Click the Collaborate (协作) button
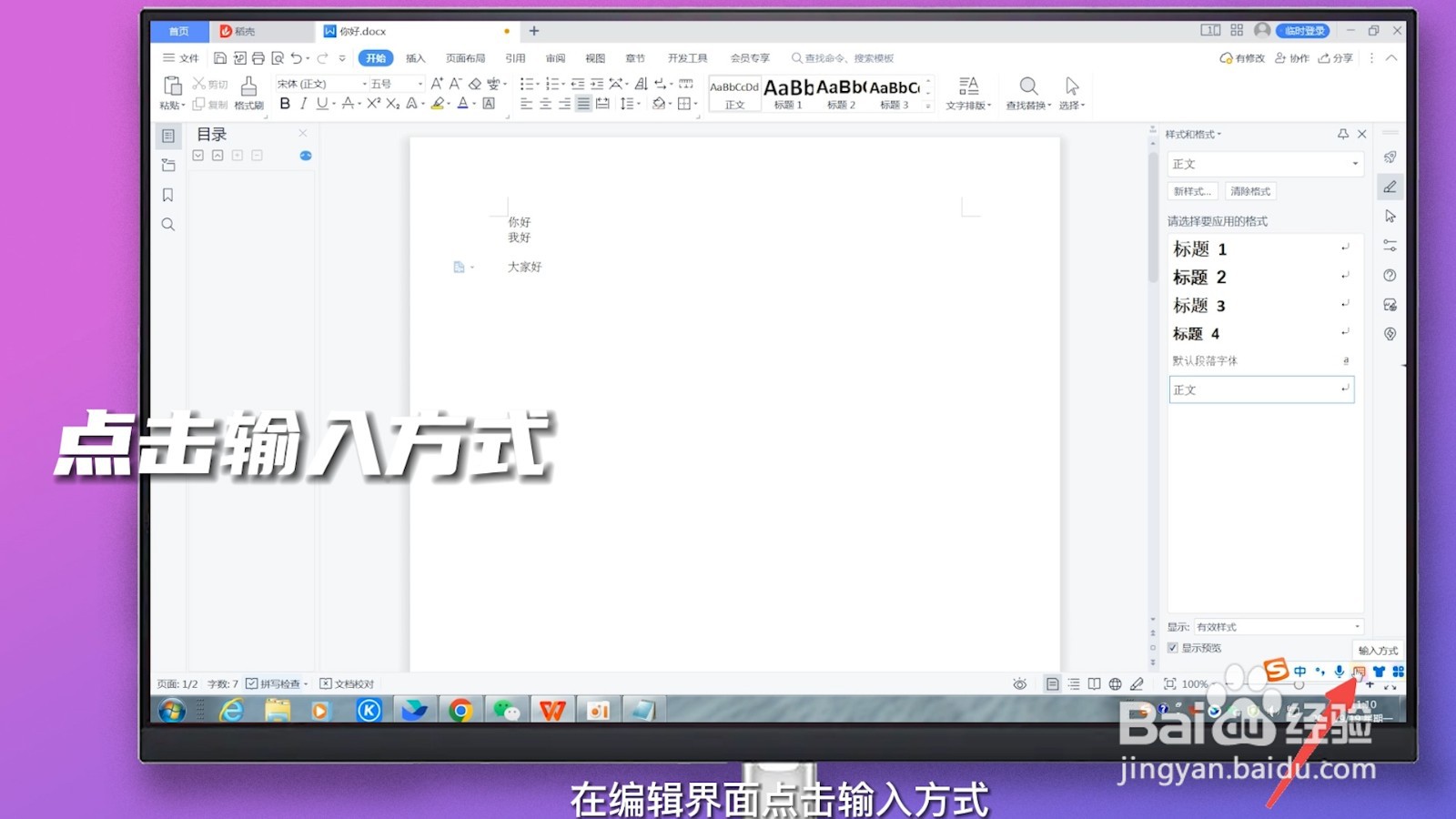Viewport: 1456px width, 819px height. click(x=1292, y=58)
